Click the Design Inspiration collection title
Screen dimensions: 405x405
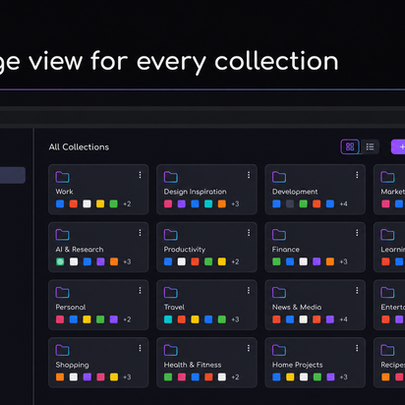(x=195, y=192)
